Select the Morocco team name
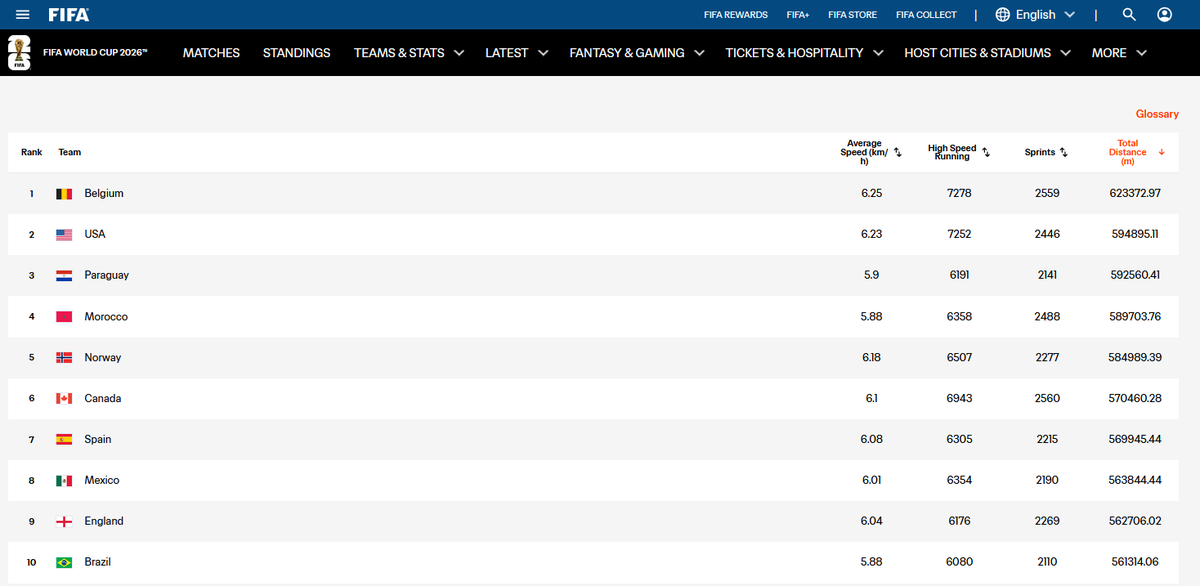The image size is (1200, 586). (x=106, y=316)
